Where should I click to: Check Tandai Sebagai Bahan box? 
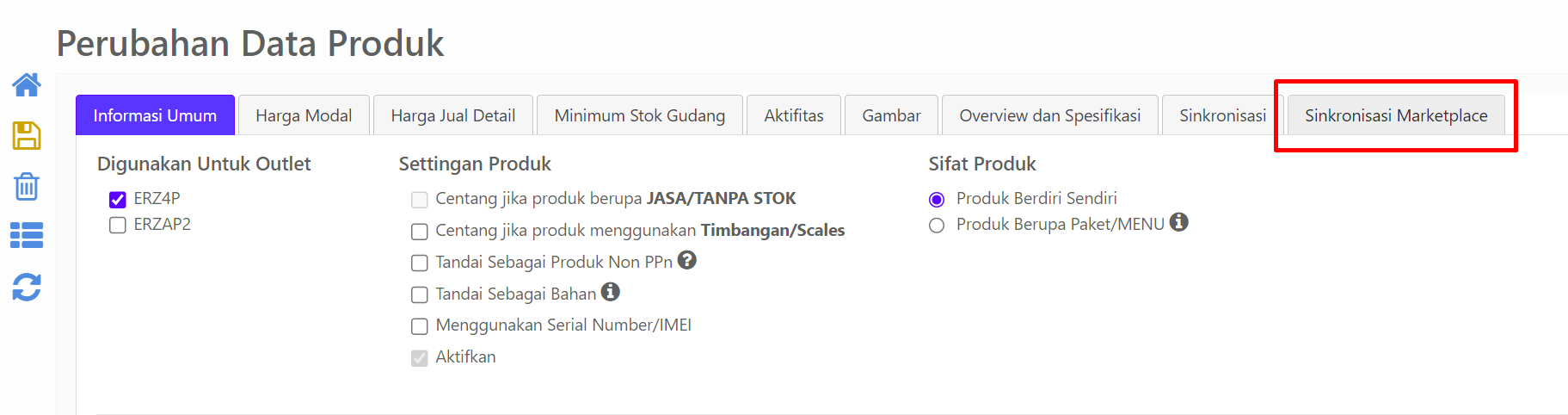pos(420,294)
